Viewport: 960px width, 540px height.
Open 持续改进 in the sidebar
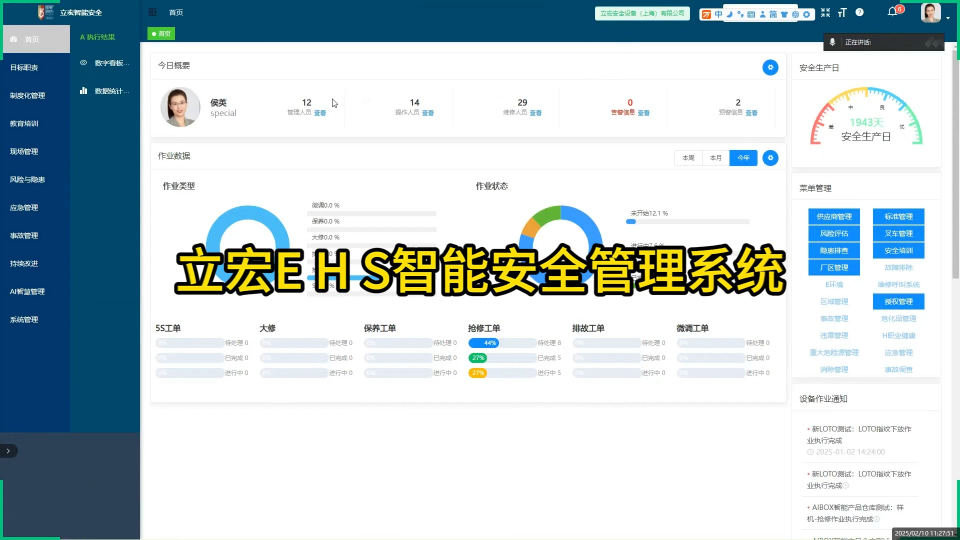24,264
